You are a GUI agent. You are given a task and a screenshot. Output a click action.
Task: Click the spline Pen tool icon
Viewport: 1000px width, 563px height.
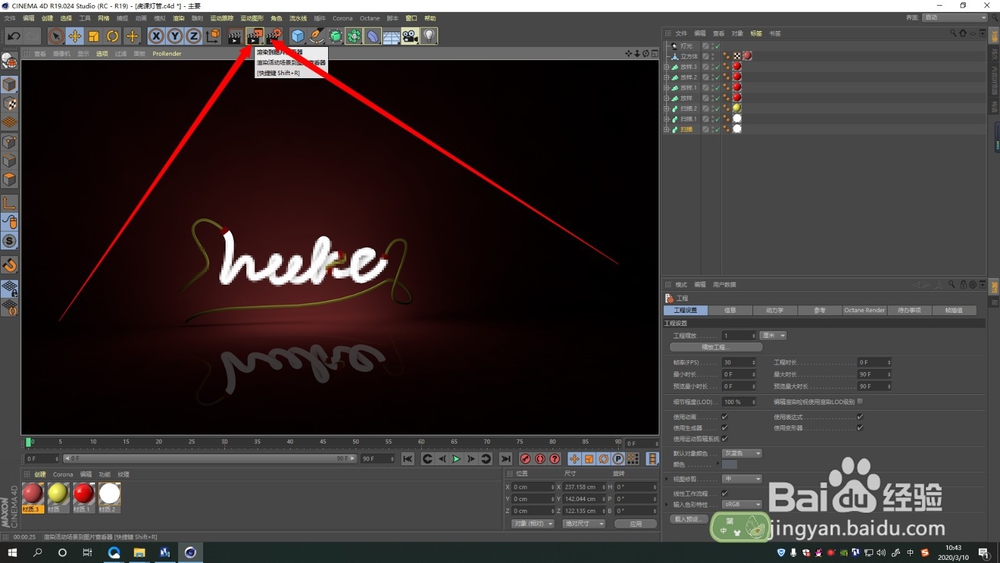coord(316,36)
